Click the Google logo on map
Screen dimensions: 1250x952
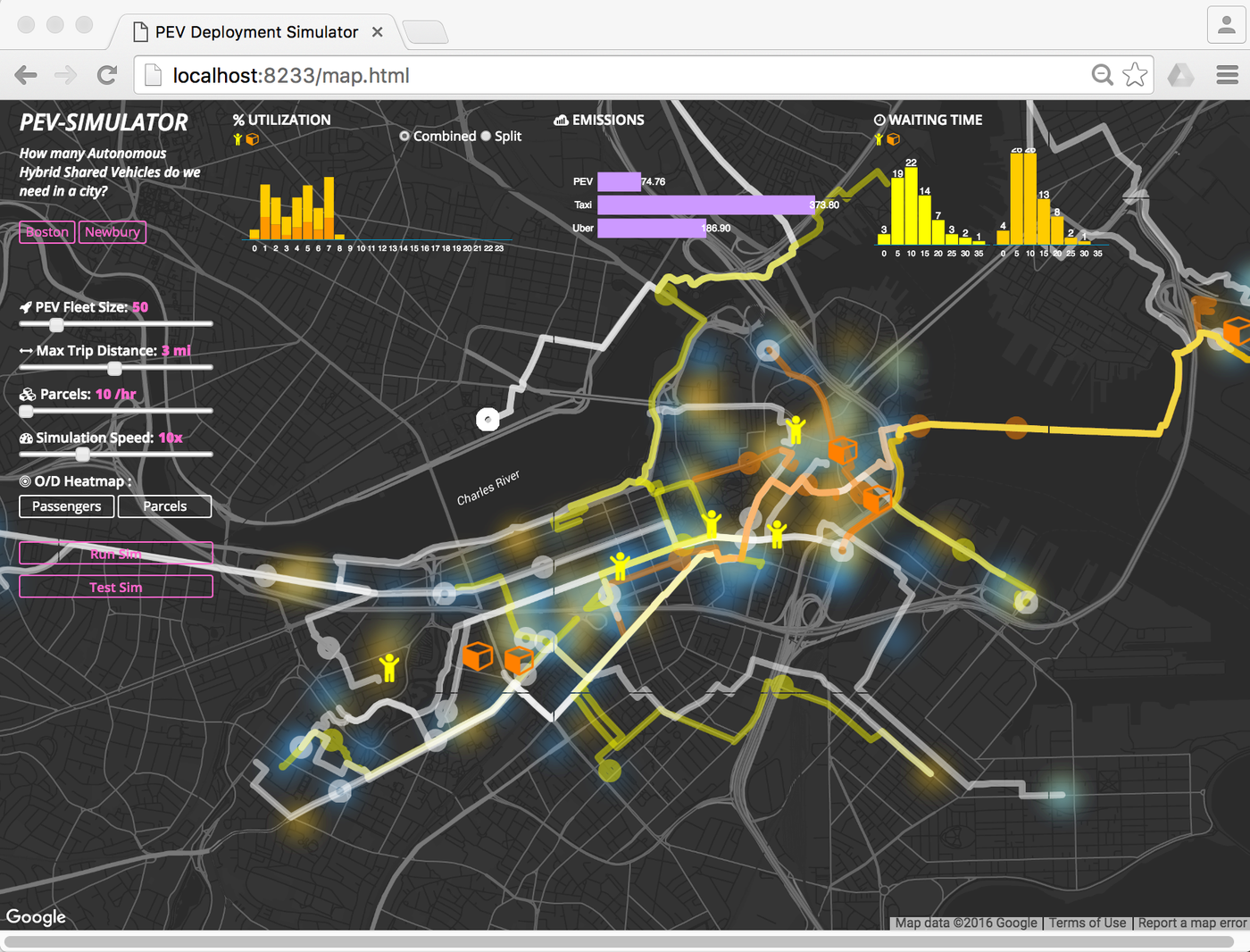click(36, 917)
